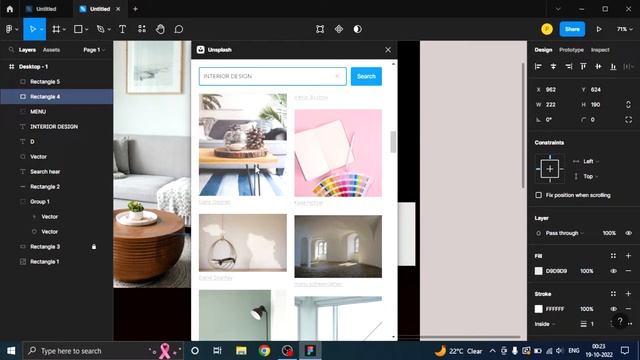Switch to the Design tab

543,50
